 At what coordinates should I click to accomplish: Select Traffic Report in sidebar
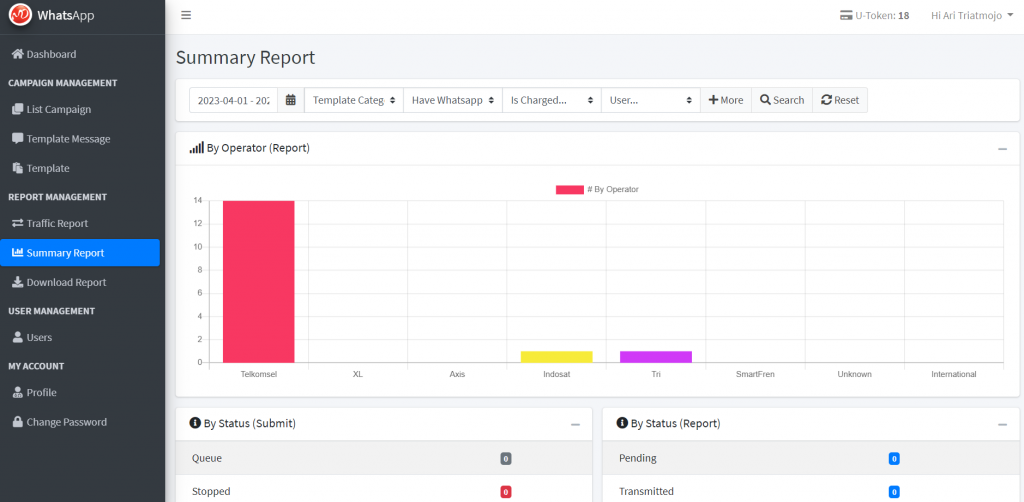click(x=57, y=224)
